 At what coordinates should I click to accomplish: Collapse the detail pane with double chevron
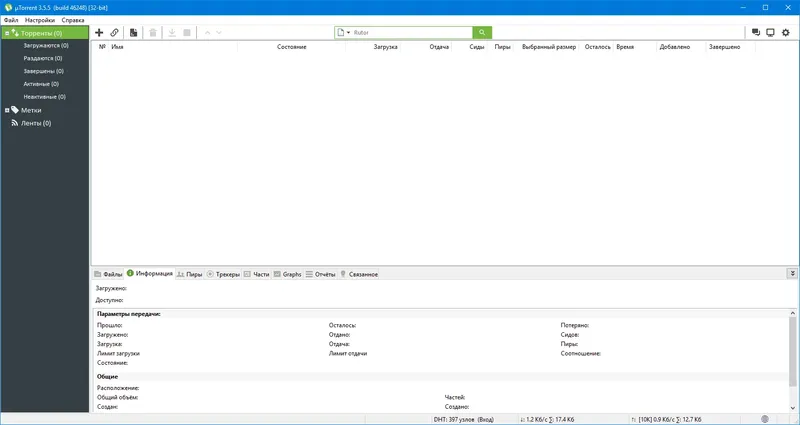click(x=792, y=273)
